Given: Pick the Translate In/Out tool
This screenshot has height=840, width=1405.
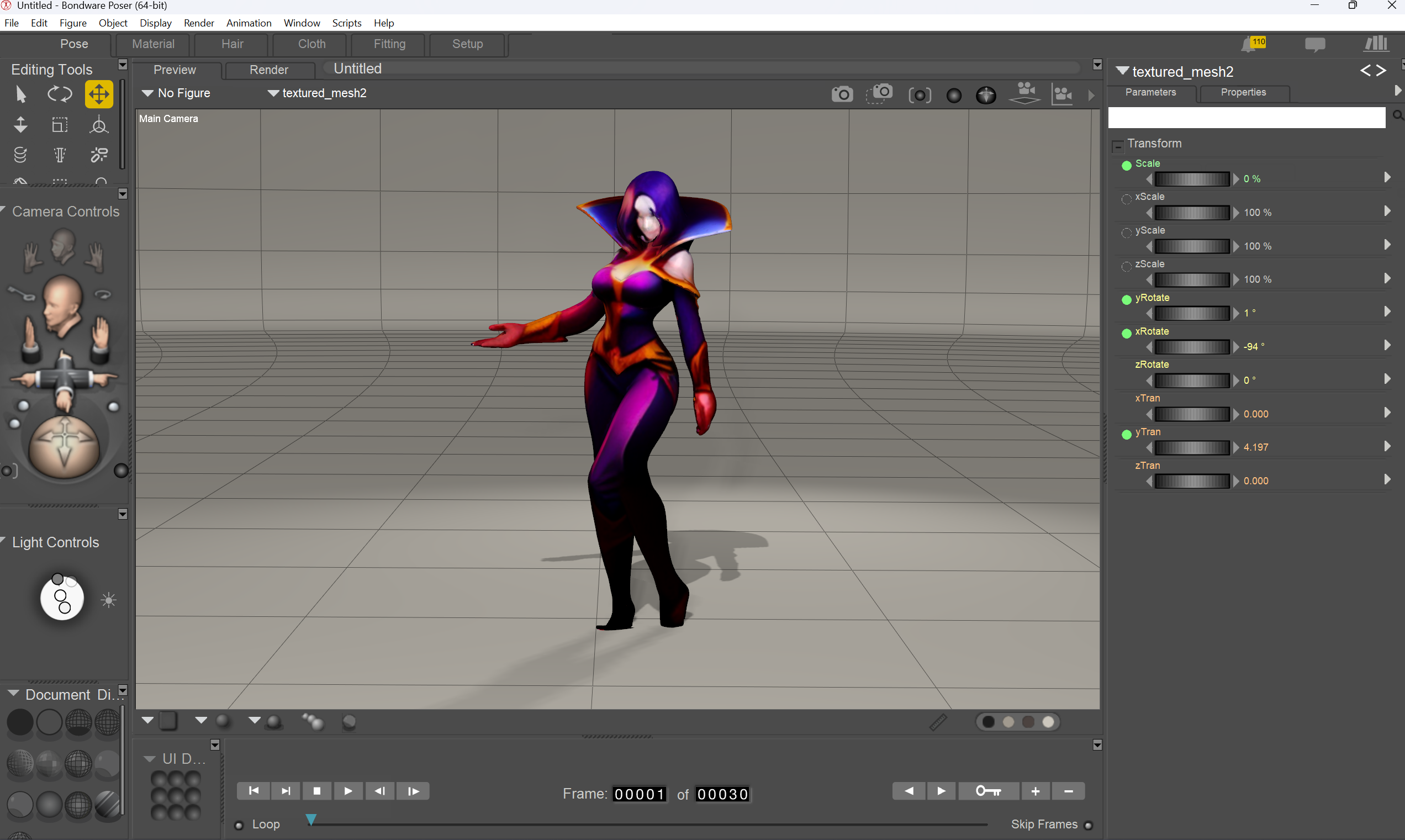Looking at the screenshot, I should coord(20,124).
